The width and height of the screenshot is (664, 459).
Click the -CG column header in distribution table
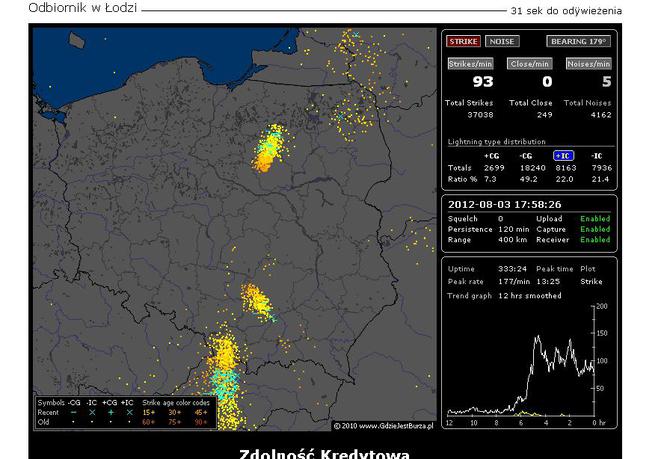tap(526, 156)
